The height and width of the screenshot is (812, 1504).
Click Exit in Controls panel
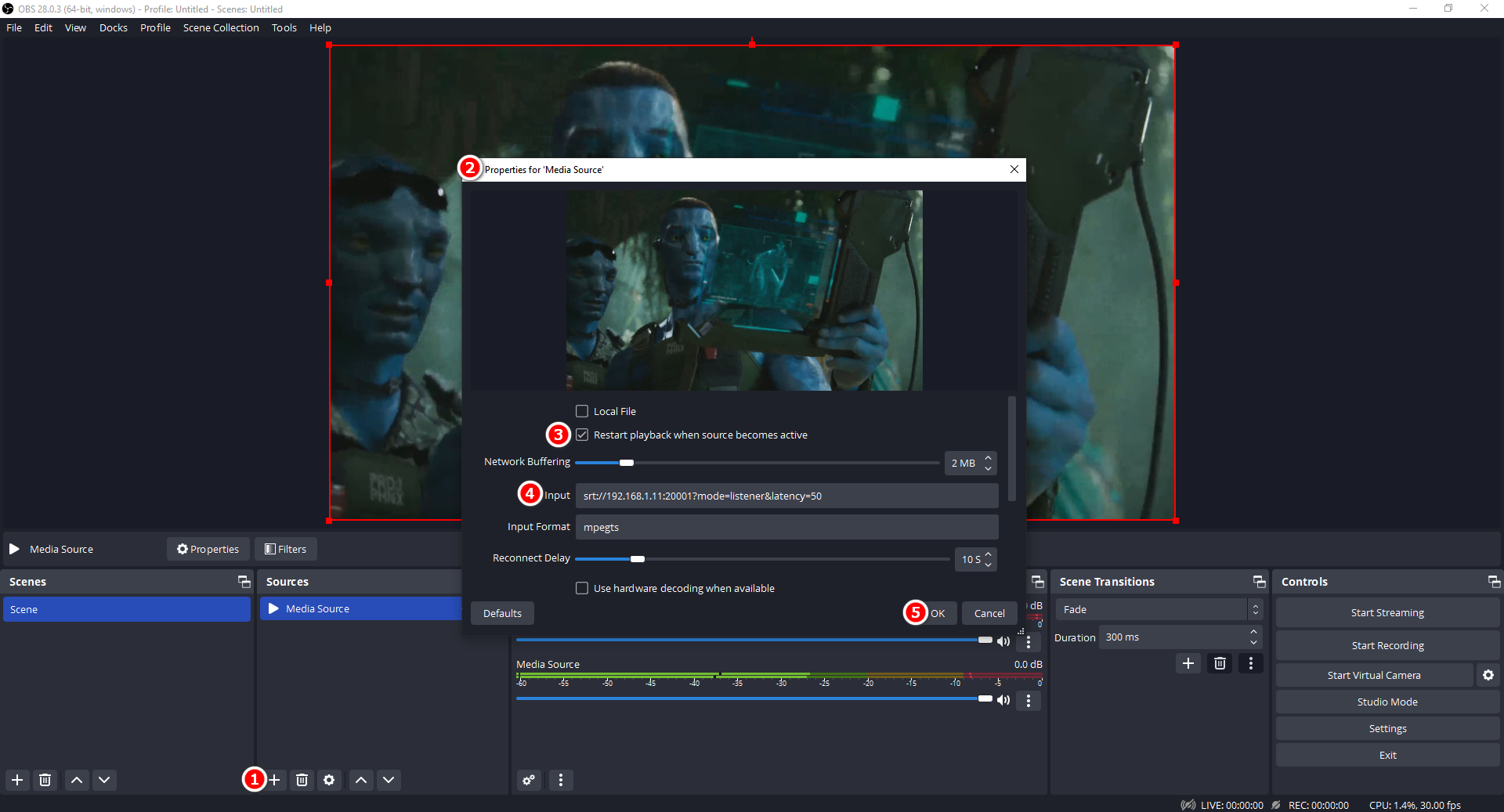pos(1387,755)
